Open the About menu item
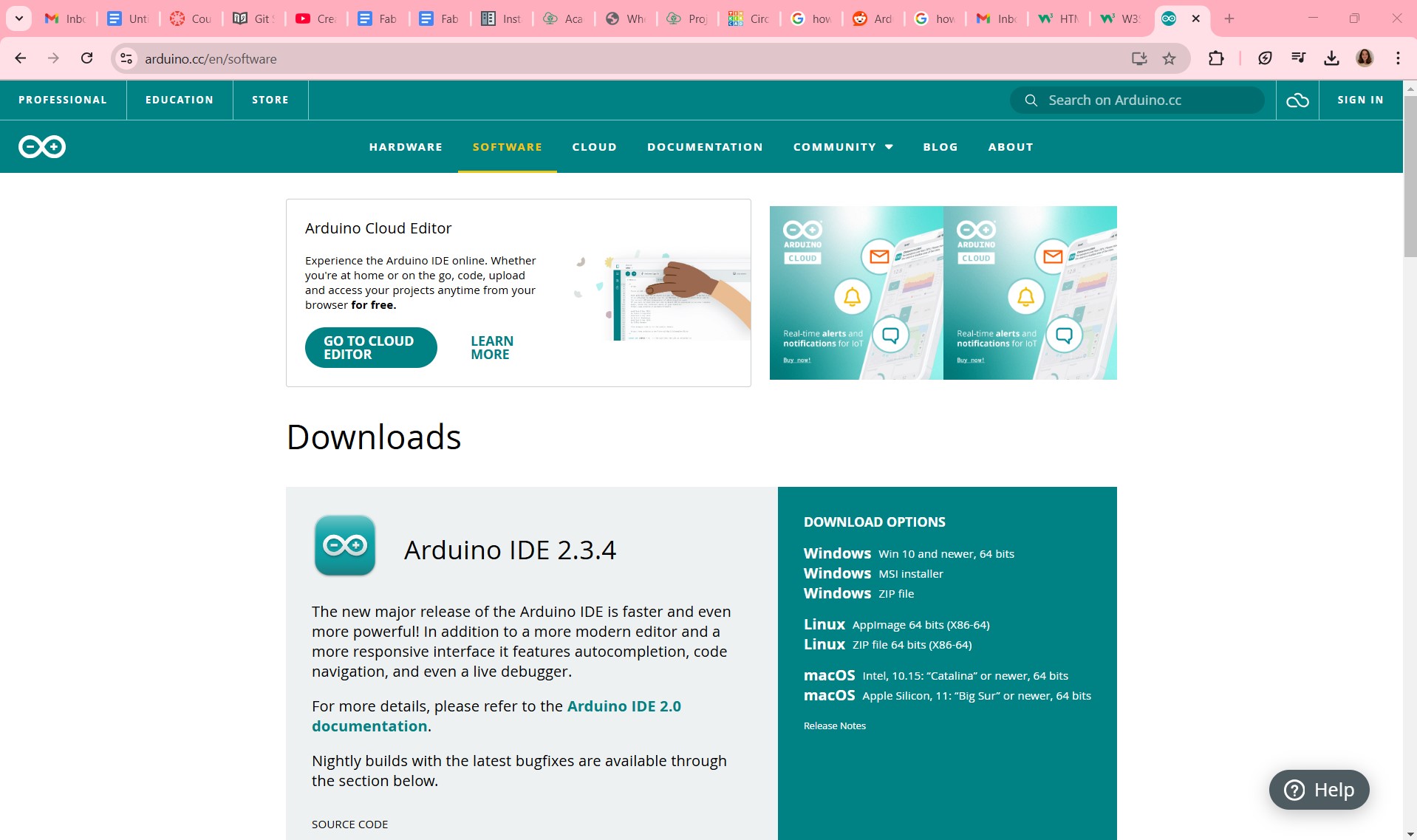The image size is (1417, 840). pos(1011,147)
